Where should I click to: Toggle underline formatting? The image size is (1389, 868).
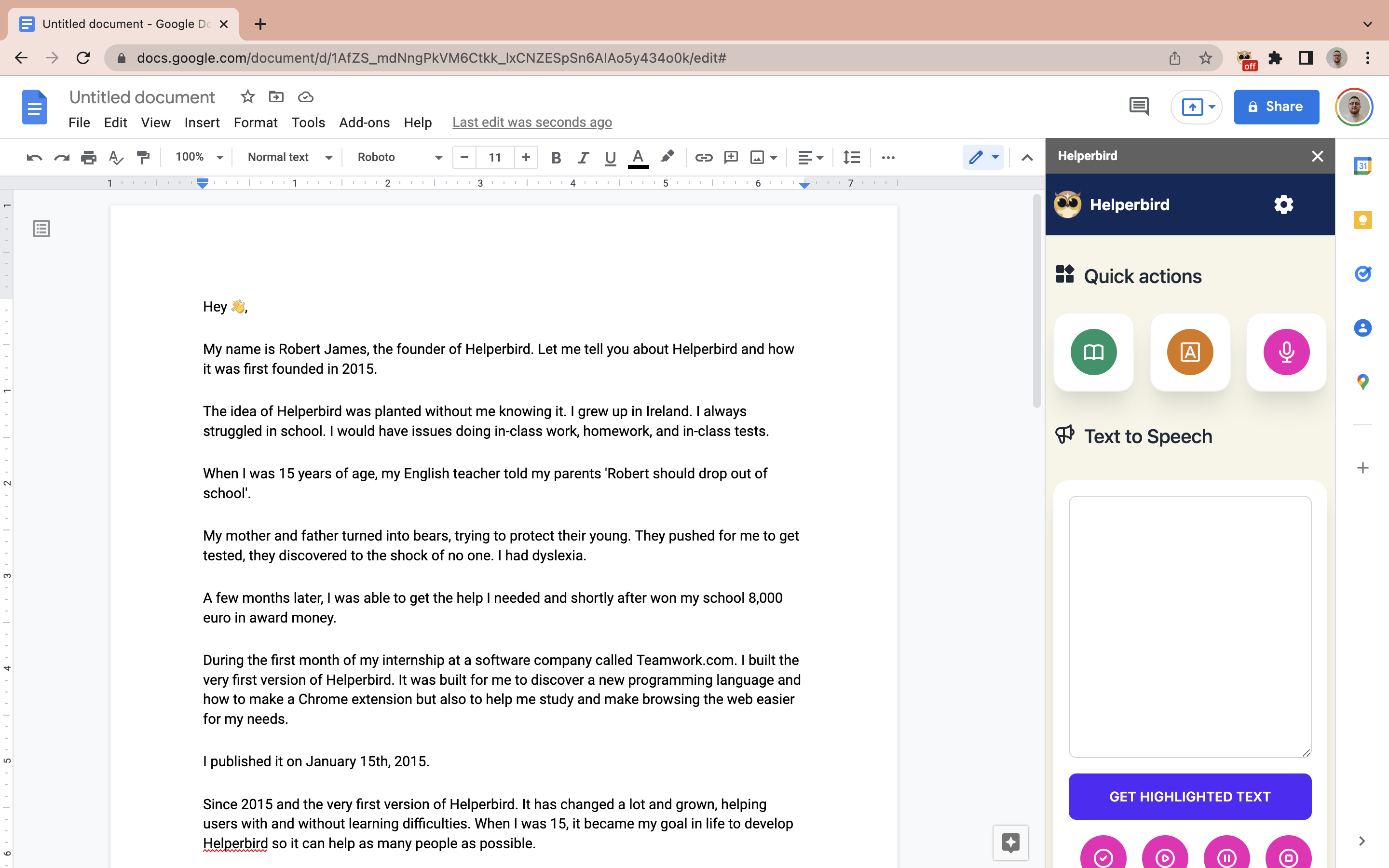(x=610, y=157)
